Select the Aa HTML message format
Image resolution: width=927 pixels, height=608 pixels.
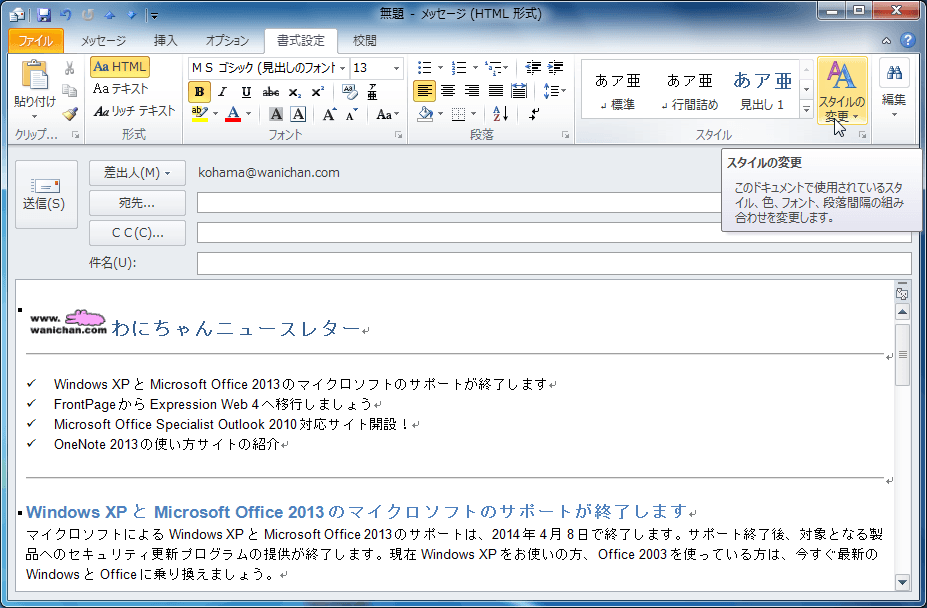tap(119, 67)
